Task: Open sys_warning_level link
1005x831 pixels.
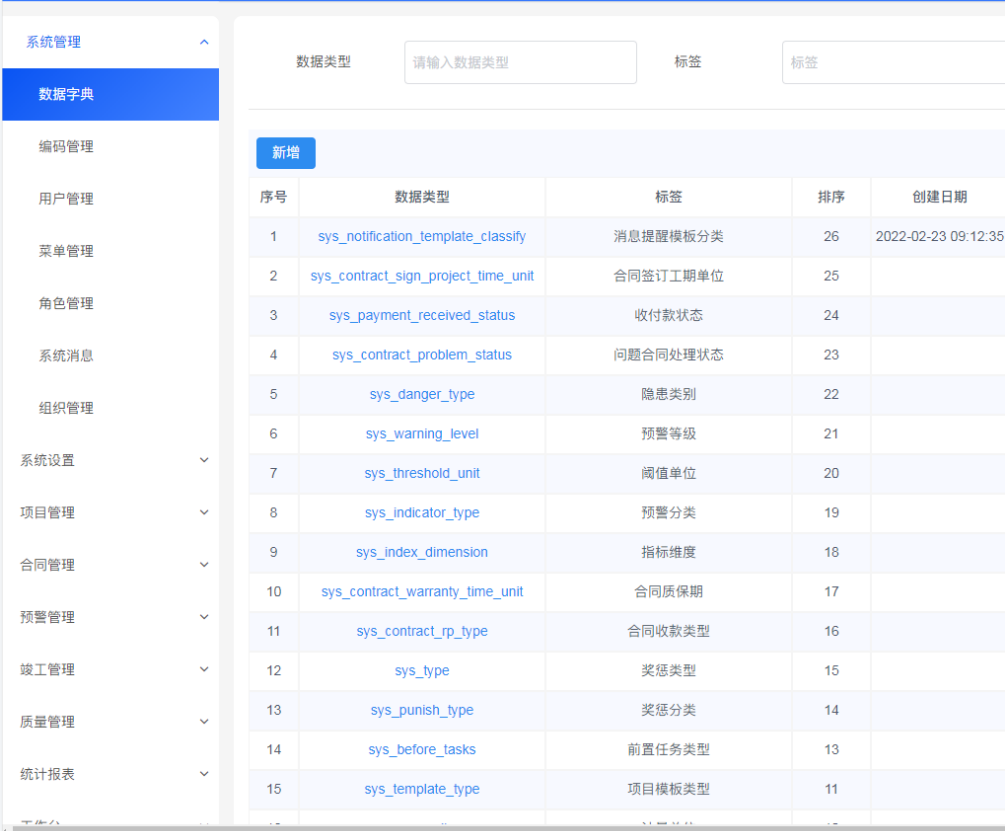Action: [422, 434]
